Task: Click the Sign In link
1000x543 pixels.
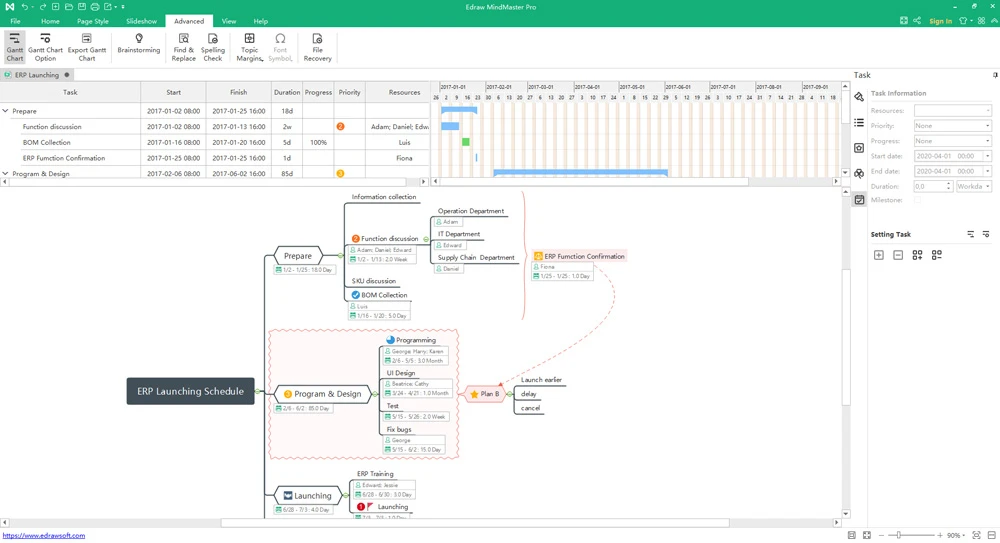Action: (x=940, y=21)
